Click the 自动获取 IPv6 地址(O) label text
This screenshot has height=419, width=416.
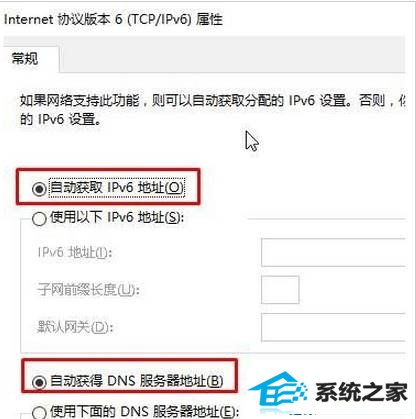pyautogui.click(x=117, y=188)
